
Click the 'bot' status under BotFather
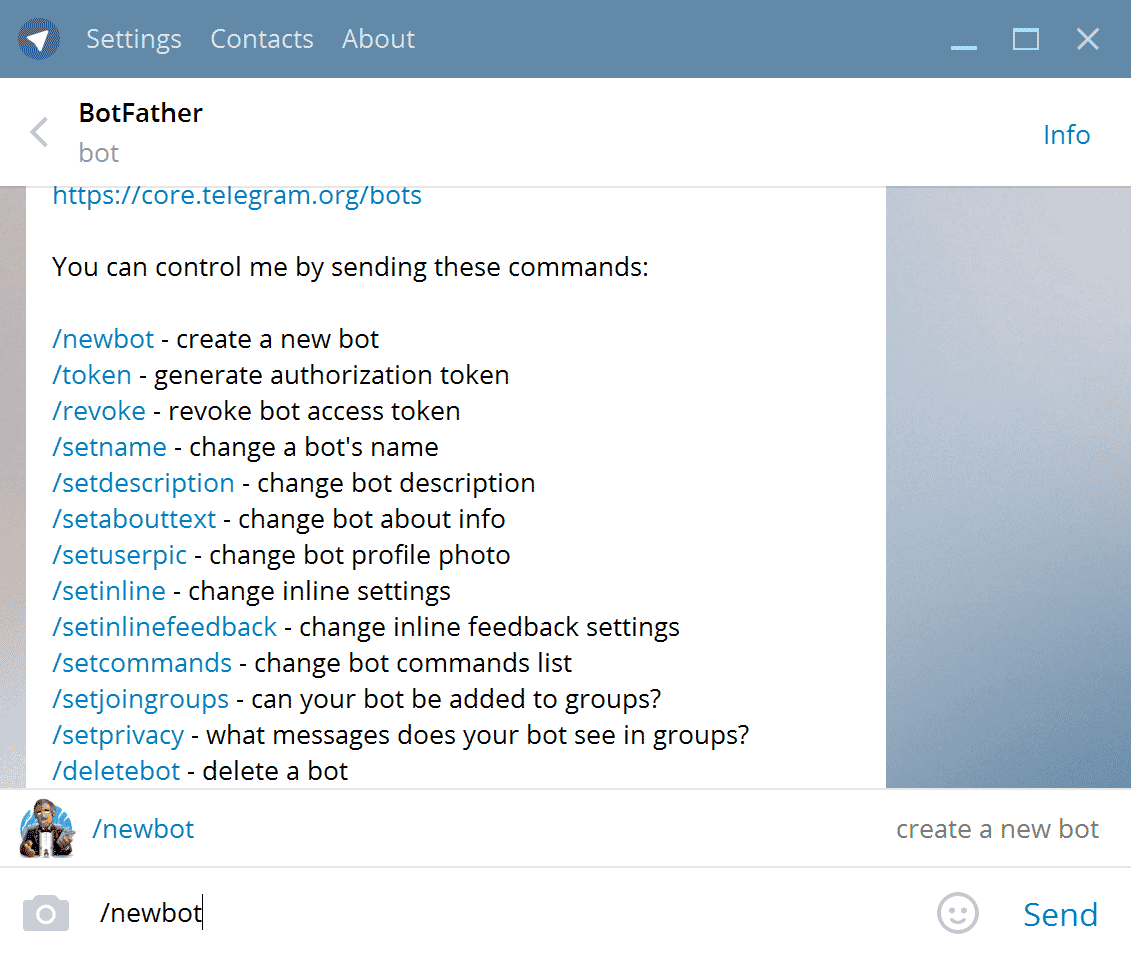pos(99,153)
